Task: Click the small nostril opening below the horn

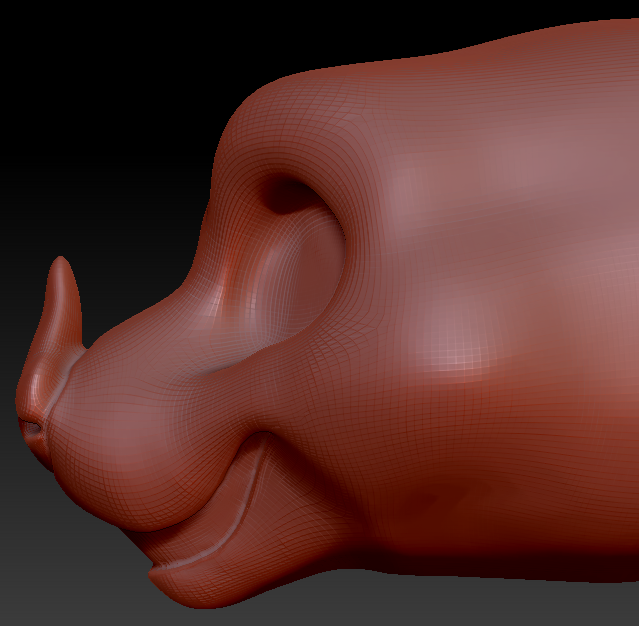Action: (31, 428)
